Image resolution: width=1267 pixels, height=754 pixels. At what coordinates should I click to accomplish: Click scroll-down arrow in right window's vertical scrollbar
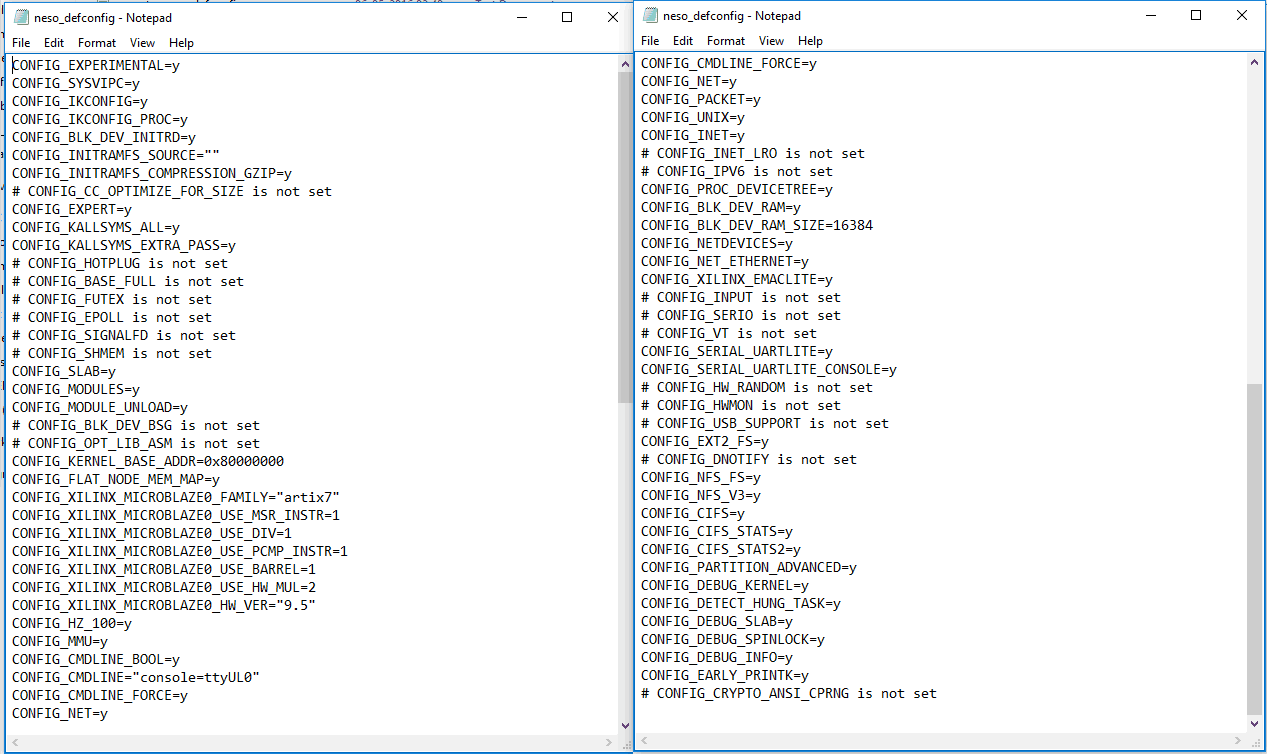pyautogui.click(x=1255, y=724)
